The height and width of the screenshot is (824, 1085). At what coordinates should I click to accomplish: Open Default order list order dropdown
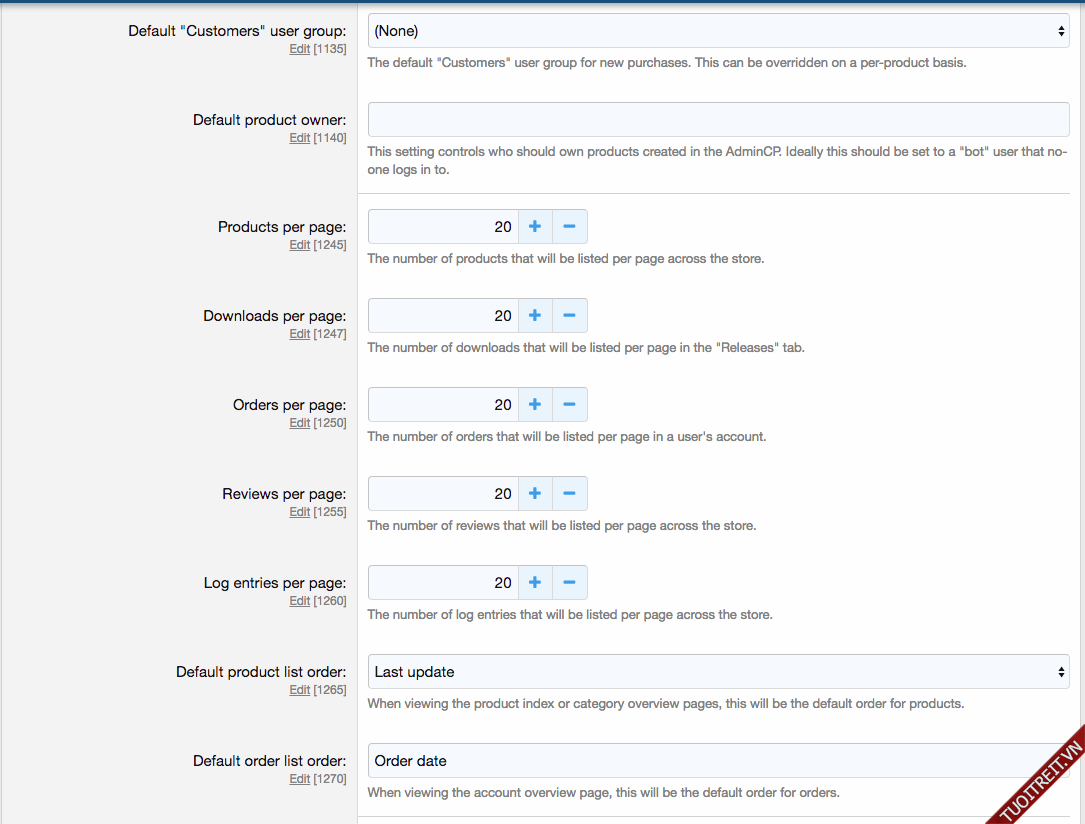718,761
